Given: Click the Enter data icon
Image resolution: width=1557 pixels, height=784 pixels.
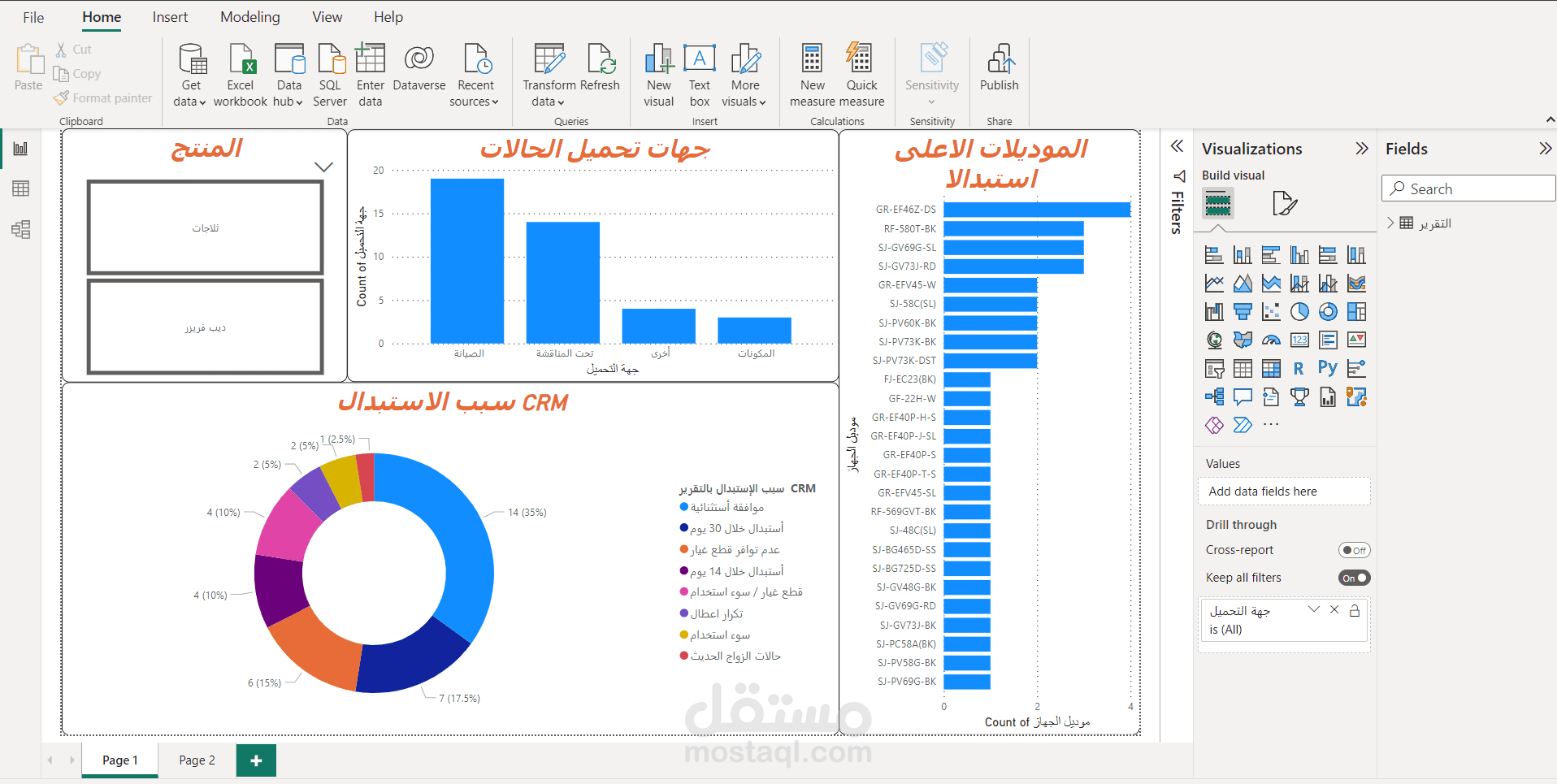Looking at the screenshot, I should click(370, 58).
